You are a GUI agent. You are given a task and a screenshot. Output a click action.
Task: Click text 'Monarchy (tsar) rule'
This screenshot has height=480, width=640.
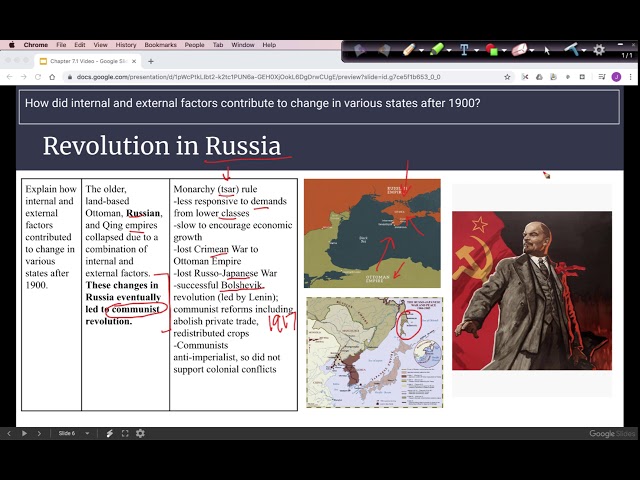tap(216, 189)
